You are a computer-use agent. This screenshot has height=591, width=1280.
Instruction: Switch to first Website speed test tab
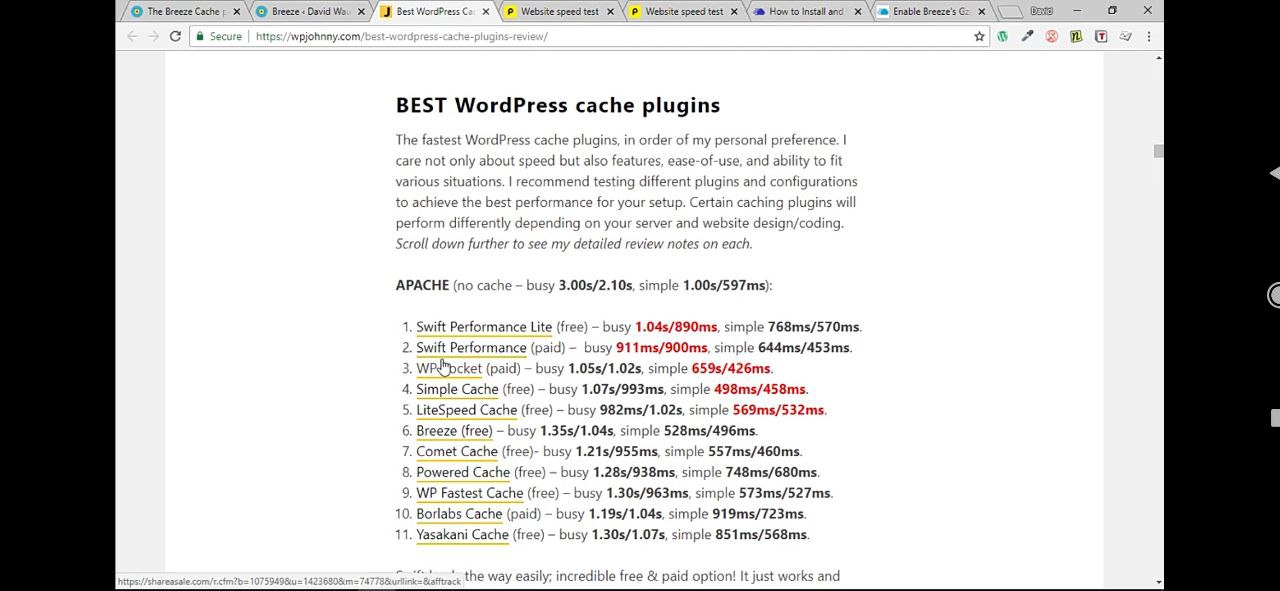click(559, 12)
